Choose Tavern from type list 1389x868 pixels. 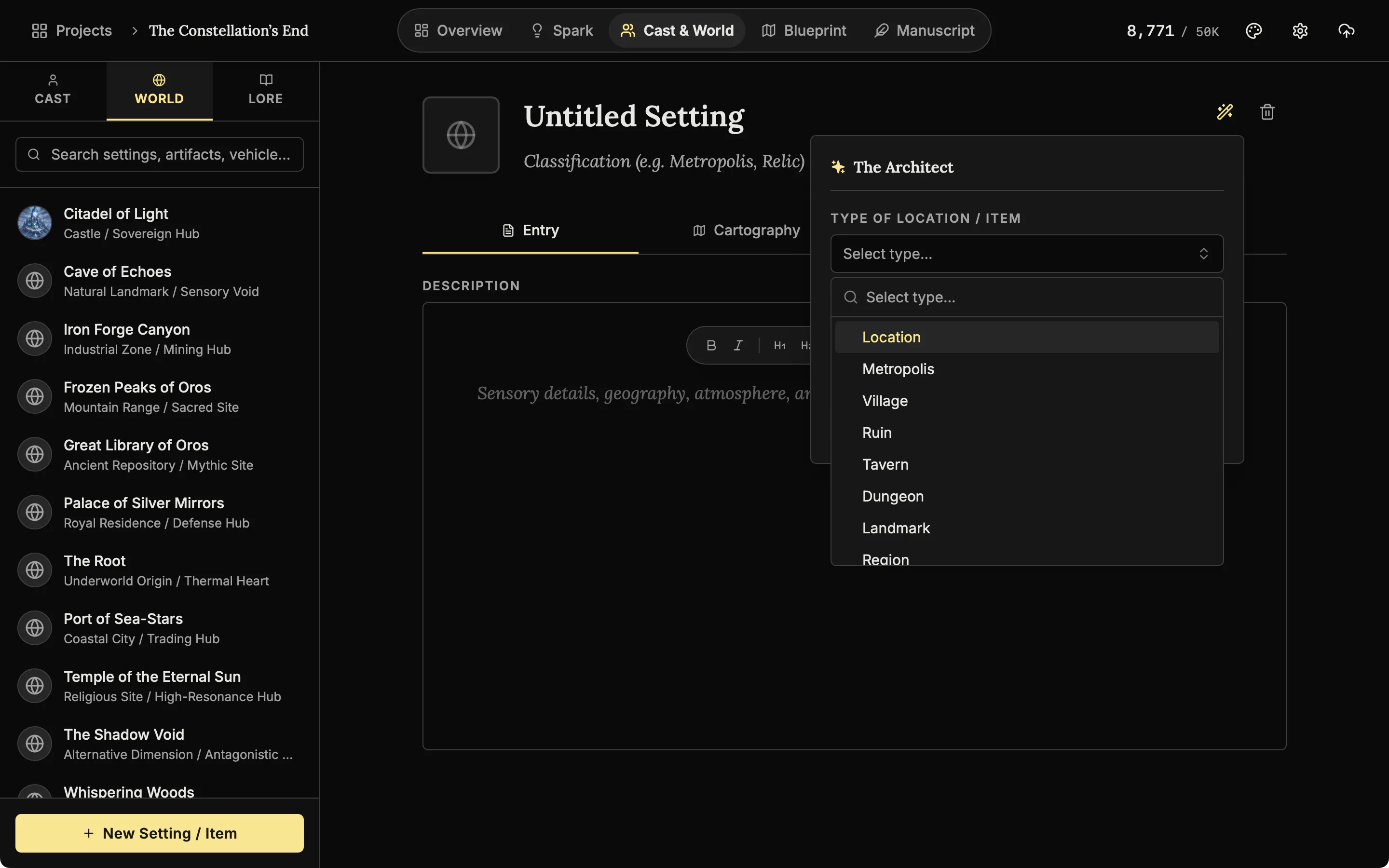point(1027,464)
